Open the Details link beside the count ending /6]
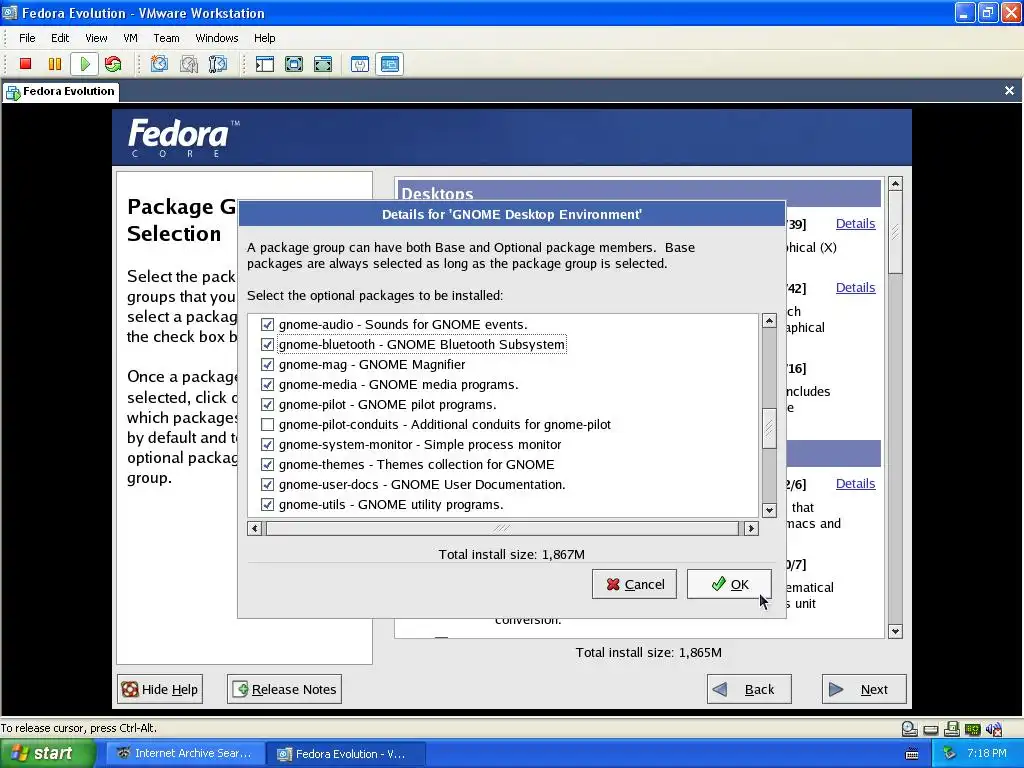Image resolution: width=1024 pixels, height=768 pixels. [x=856, y=483]
